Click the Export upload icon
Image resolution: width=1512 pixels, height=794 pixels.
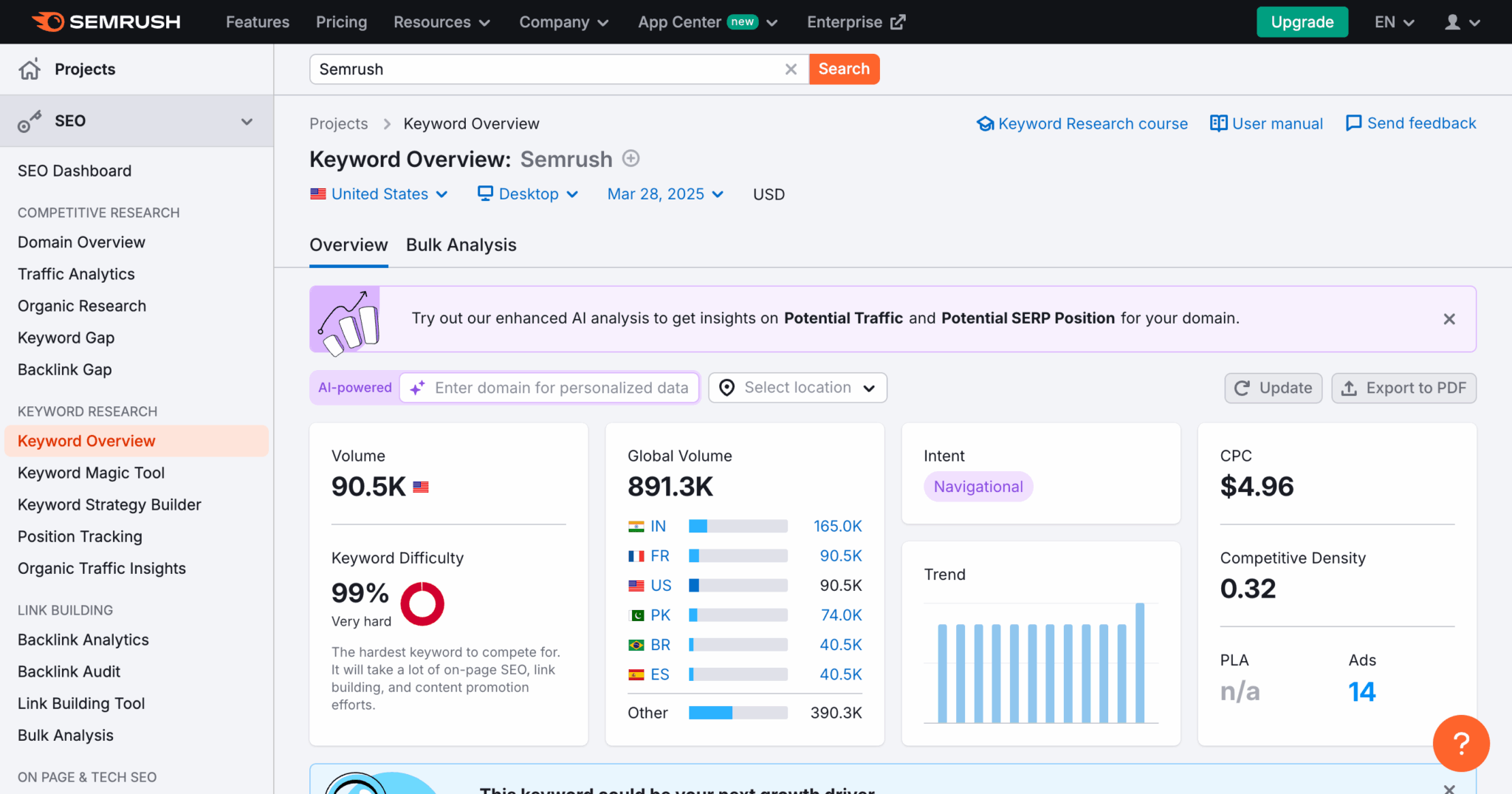coord(1349,388)
